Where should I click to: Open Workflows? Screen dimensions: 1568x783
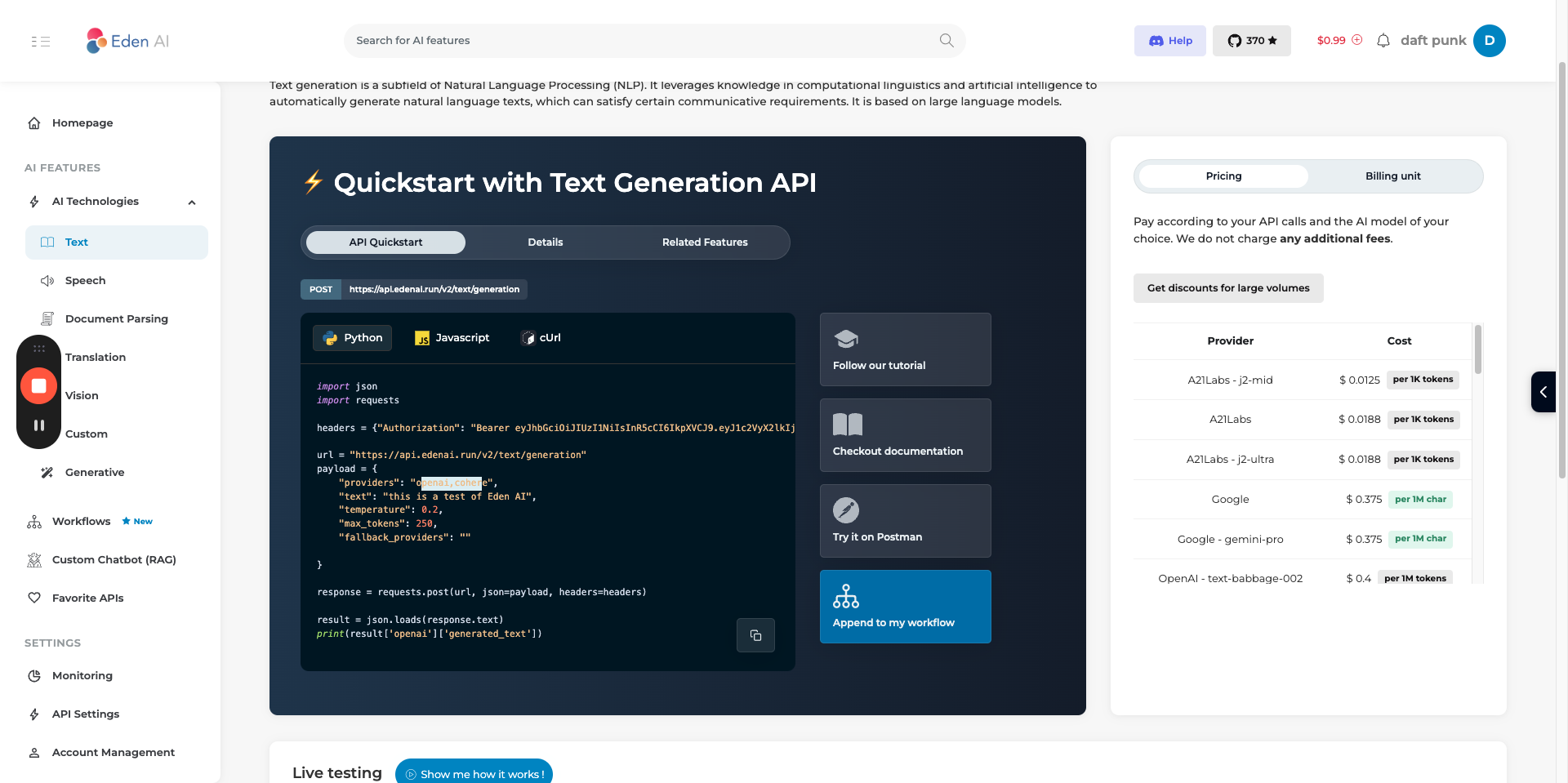pyautogui.click(x=81, y=522)
